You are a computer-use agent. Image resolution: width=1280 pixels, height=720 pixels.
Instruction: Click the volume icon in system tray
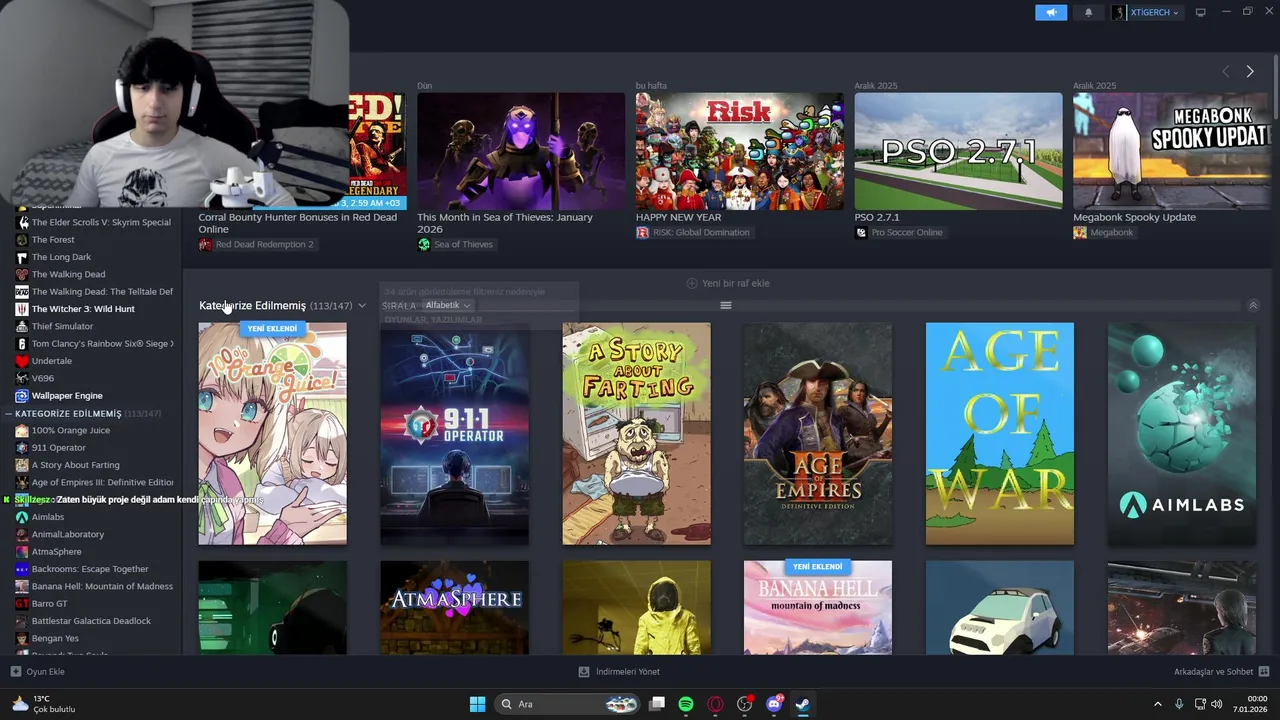click(1217, 704)
